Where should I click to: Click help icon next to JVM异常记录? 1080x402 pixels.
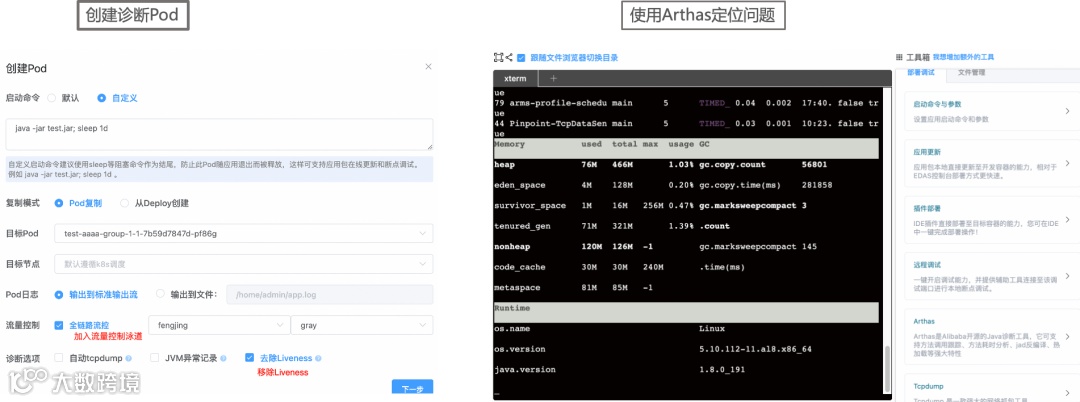point(224,359)
